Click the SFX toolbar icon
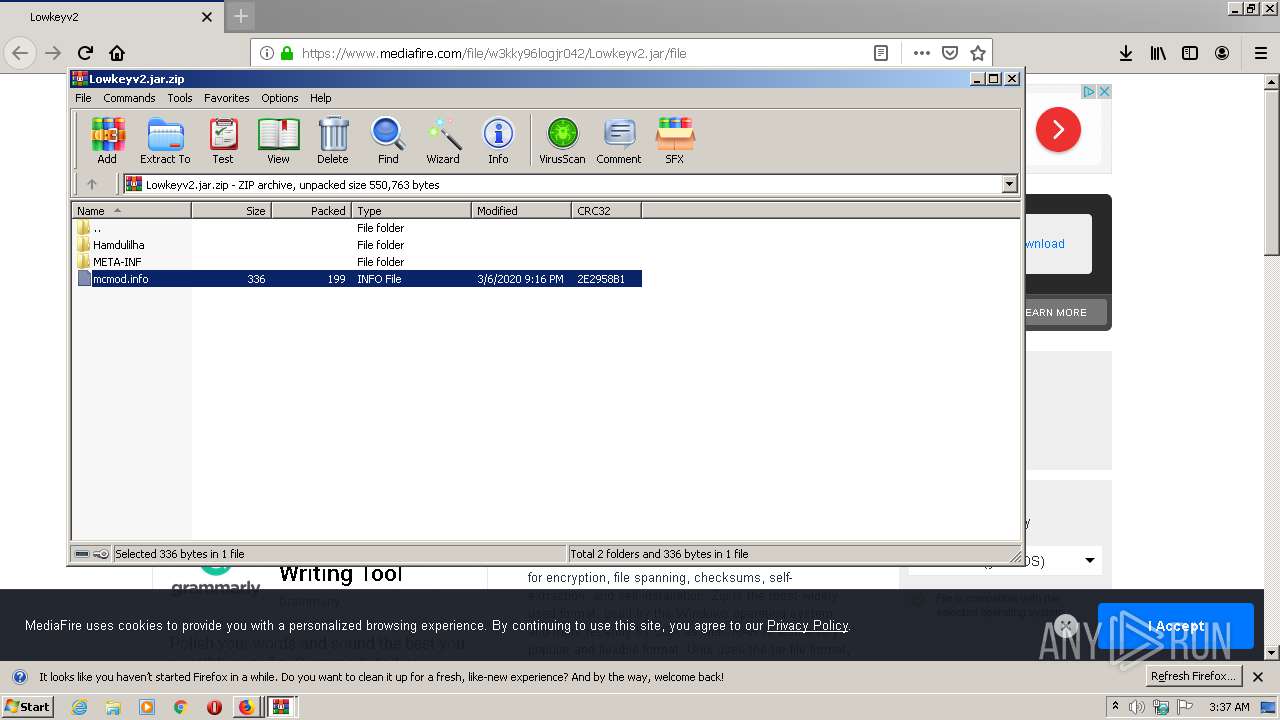Image resolution: width=1280 pixels, height=720 pixels. [675, 140]
